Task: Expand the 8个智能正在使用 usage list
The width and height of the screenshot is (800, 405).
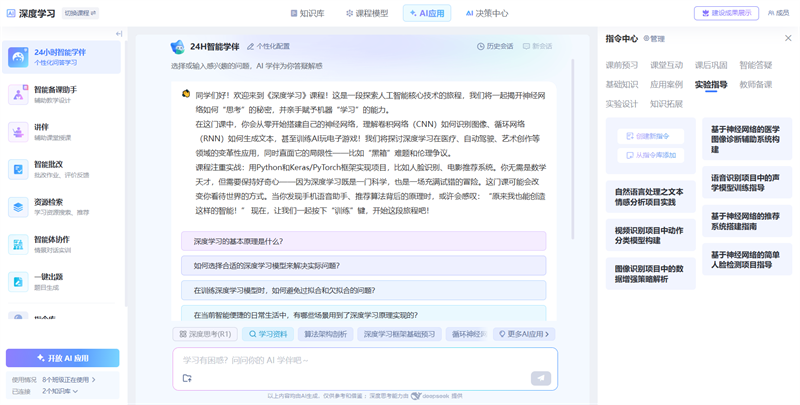Action: pyautogui.click(x=70, y=380)
